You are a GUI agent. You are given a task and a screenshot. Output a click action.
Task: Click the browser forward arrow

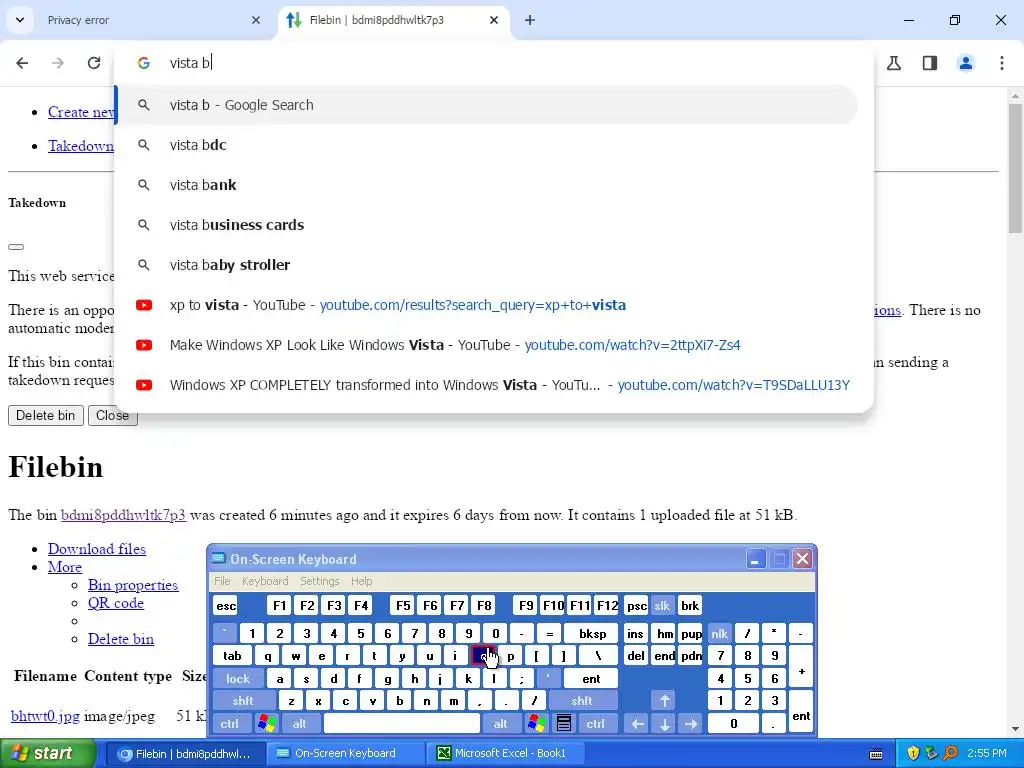point(58,63)
